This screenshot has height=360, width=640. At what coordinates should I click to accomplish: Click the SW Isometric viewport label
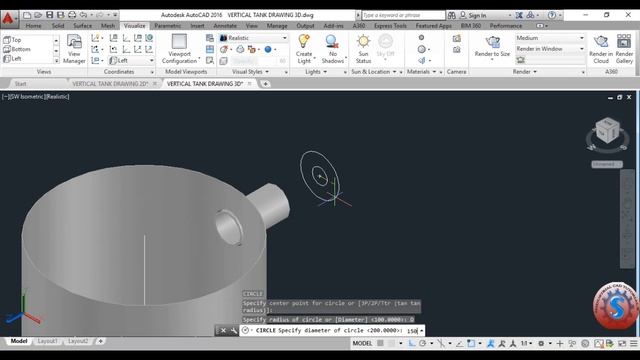point(27,97)
